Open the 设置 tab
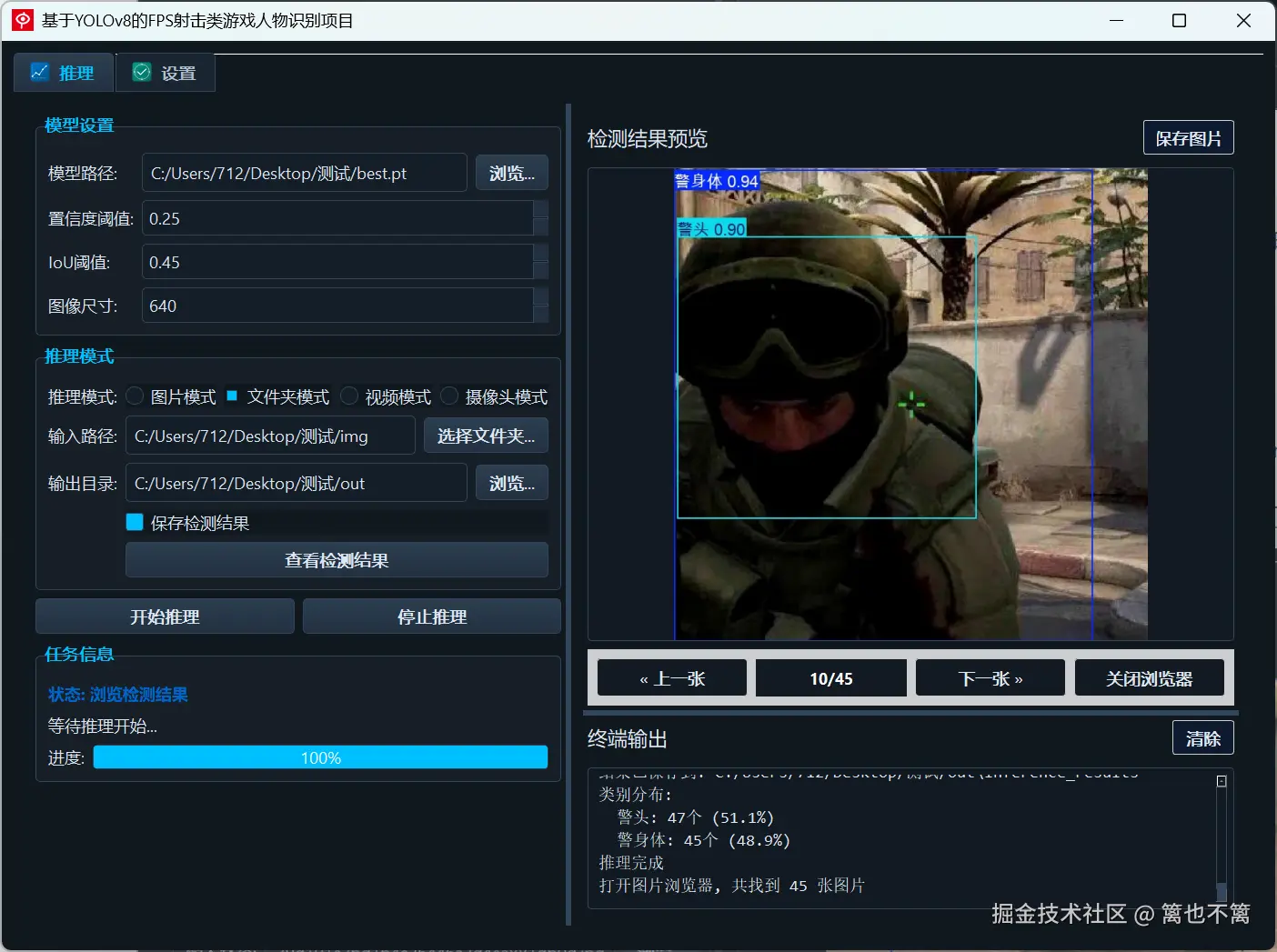This screenshot has height=952, width=1277. point(166,73)
